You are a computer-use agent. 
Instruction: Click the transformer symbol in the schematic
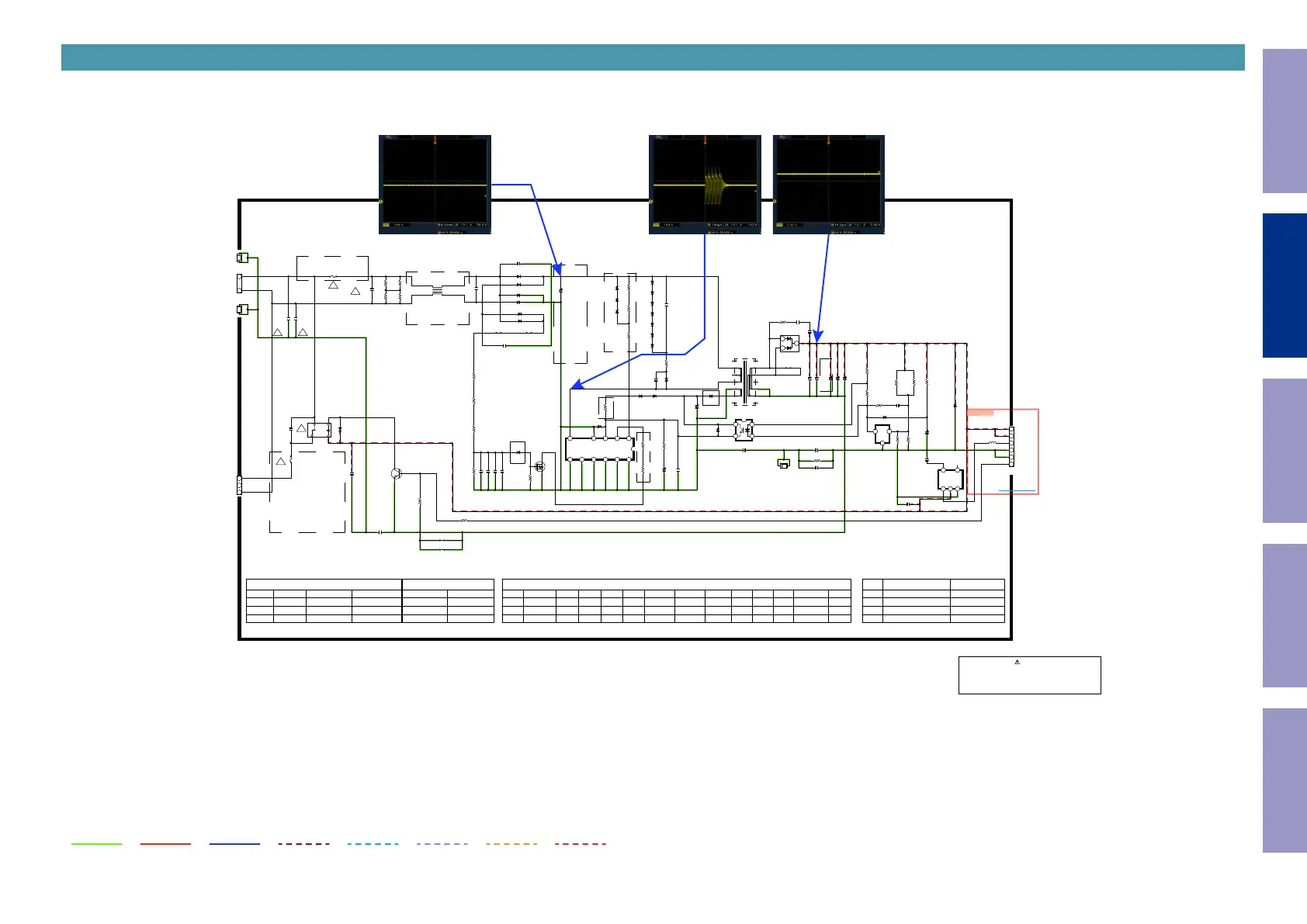[x=746, y=382]
